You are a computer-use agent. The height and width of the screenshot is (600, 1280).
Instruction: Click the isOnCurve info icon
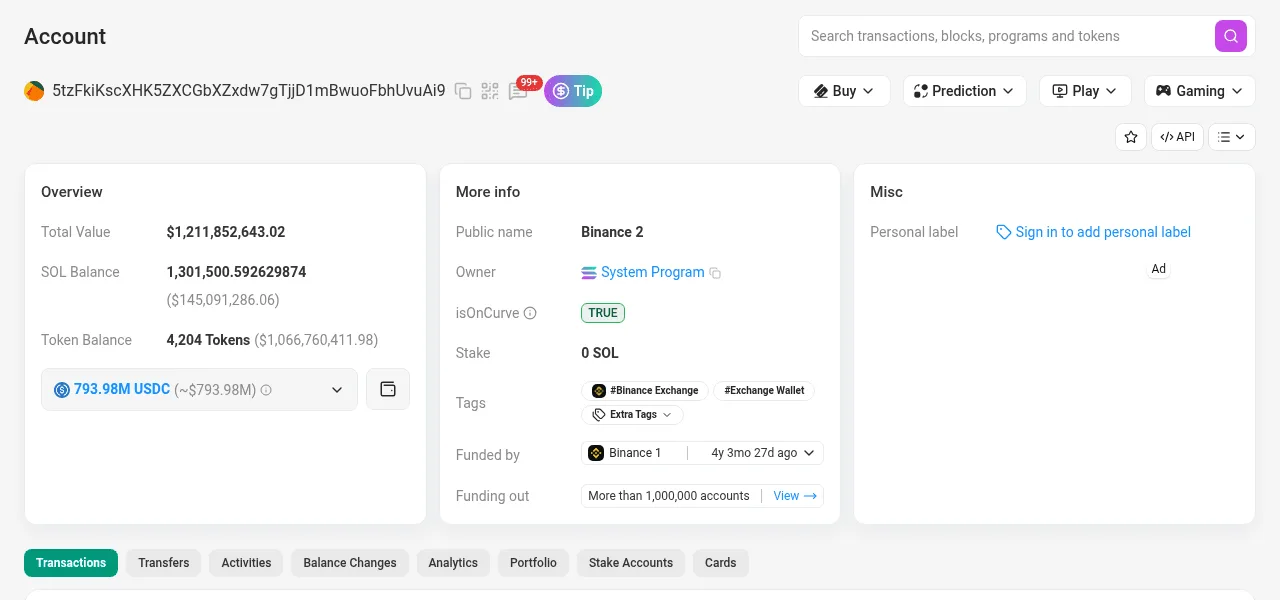click(530, 313)
